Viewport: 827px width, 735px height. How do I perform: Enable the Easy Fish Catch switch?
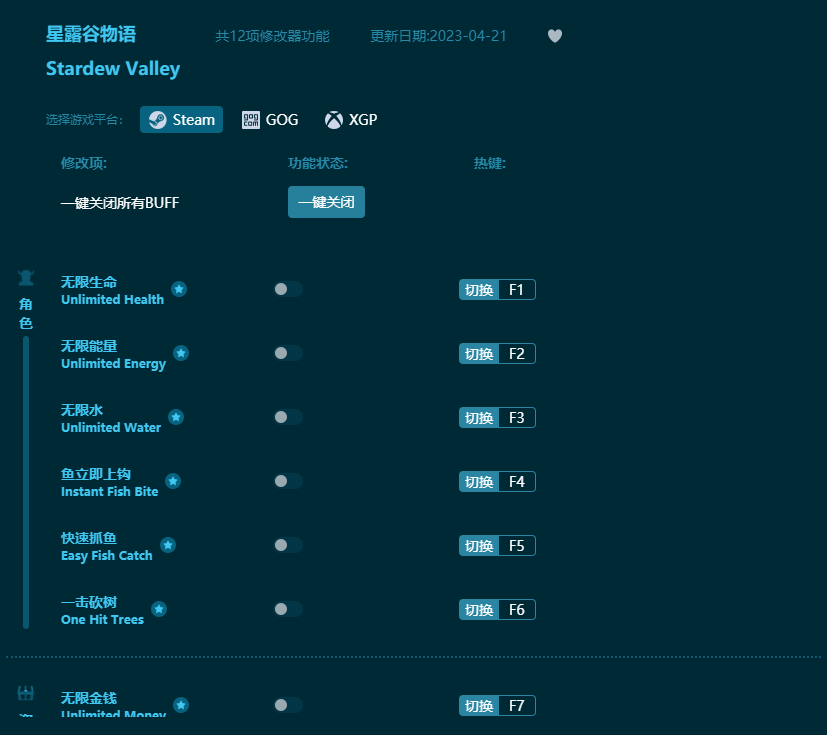288,545
